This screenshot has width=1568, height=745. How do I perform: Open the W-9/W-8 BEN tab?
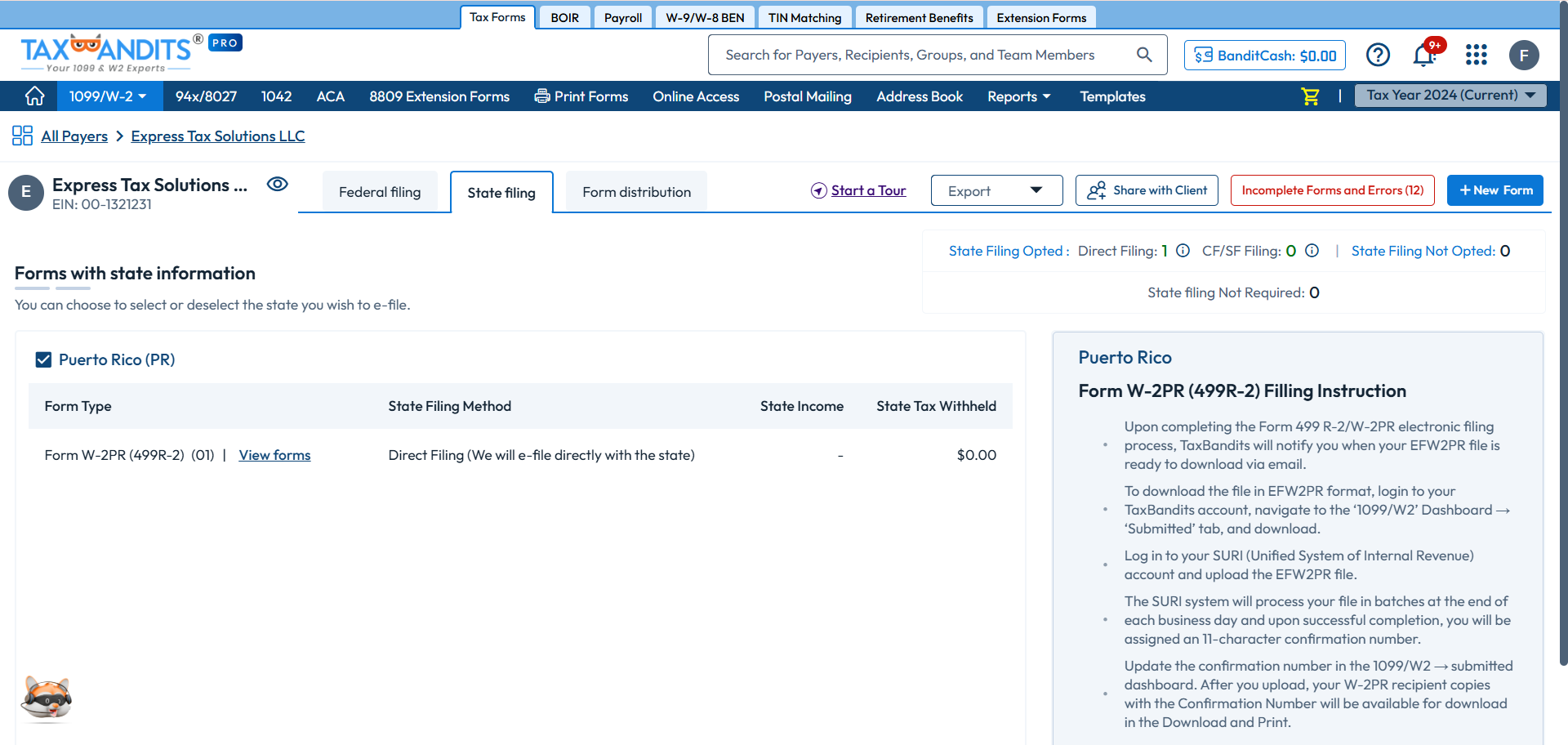tap(705, 18)
